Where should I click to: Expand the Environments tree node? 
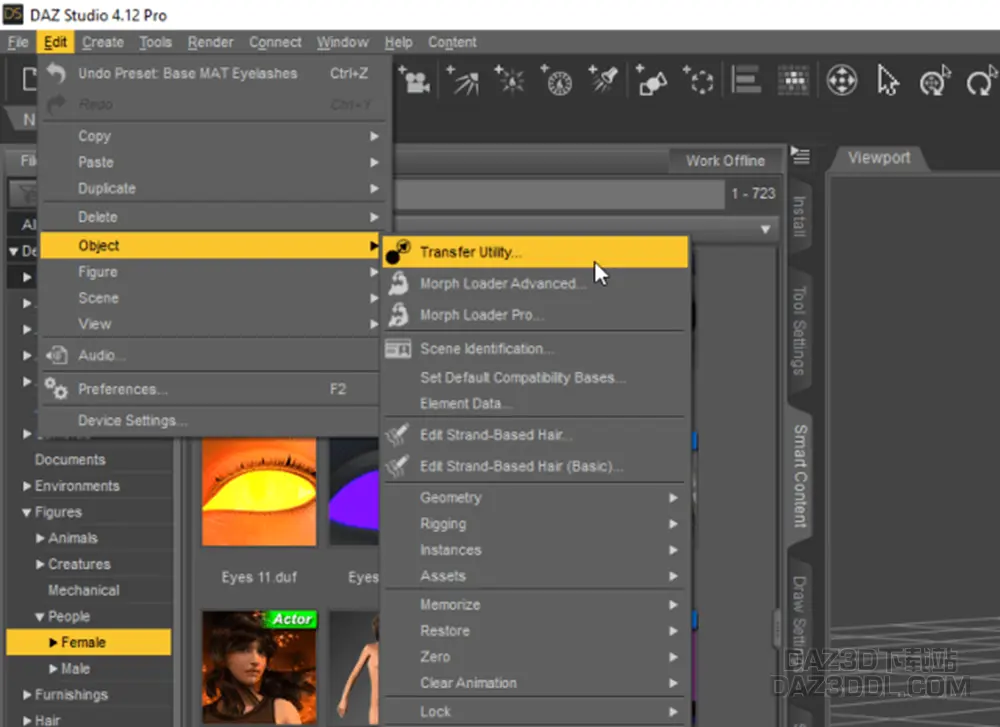pyautogui.click(x=27, y=486)
